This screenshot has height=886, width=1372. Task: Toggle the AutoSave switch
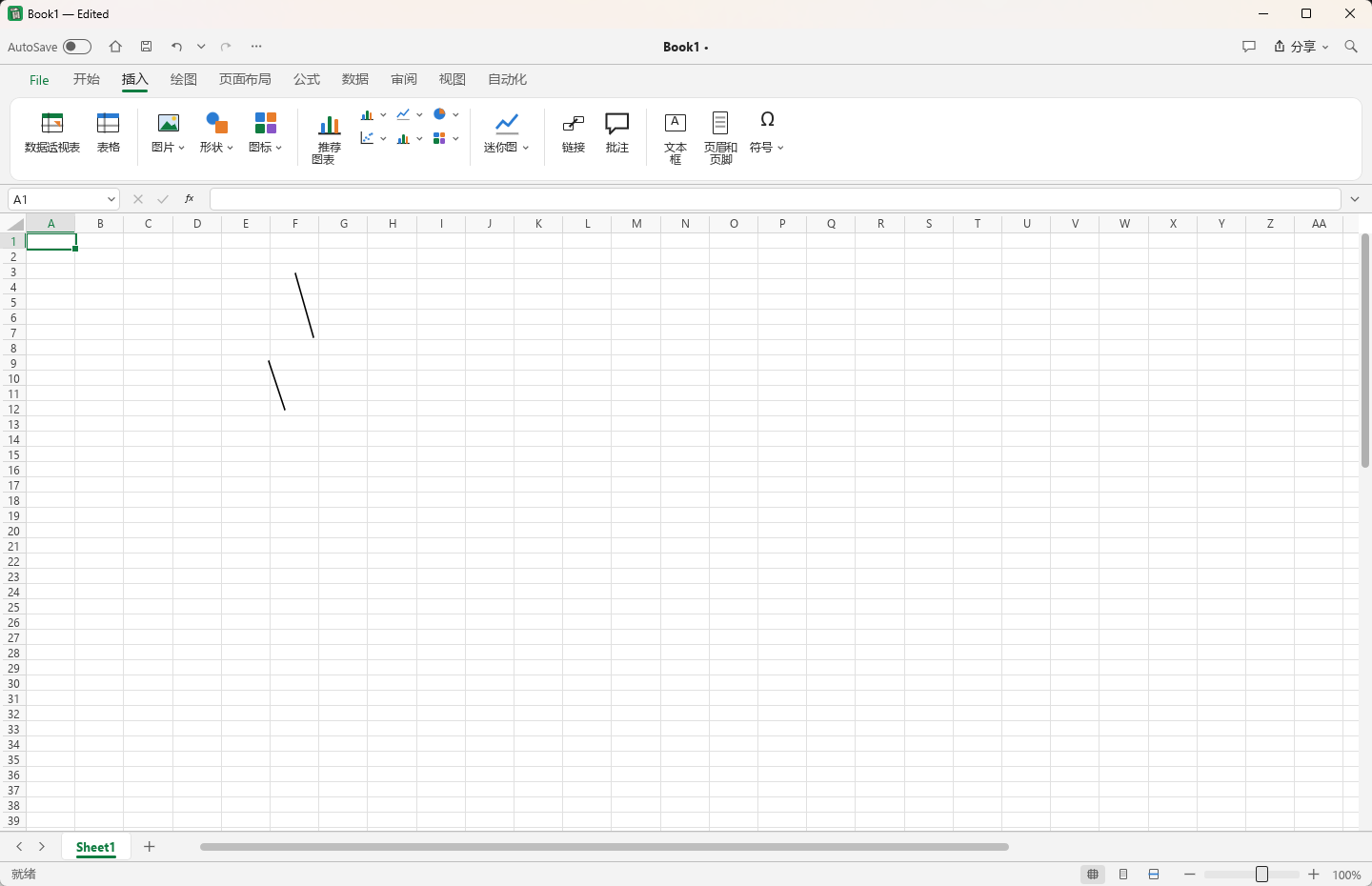(x=77, y=47)
